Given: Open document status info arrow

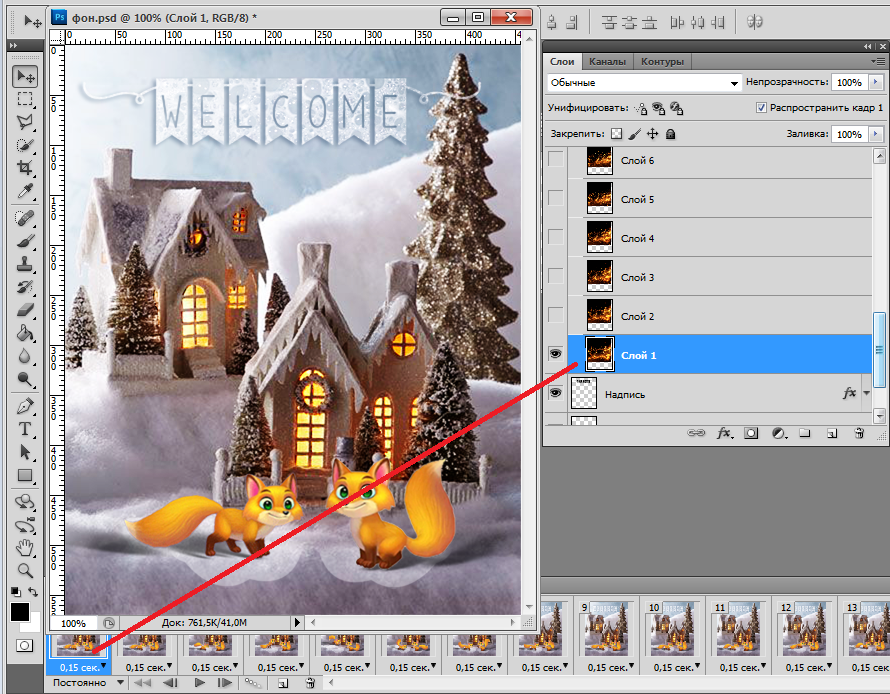Looking at the screenshot, I should 297,623.
